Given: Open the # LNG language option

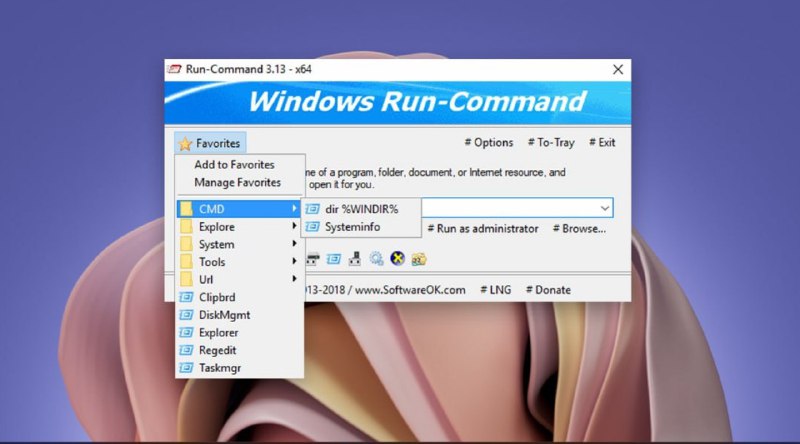Looking at the screenshot, I should pyautogui.click(x=495, y=290).
